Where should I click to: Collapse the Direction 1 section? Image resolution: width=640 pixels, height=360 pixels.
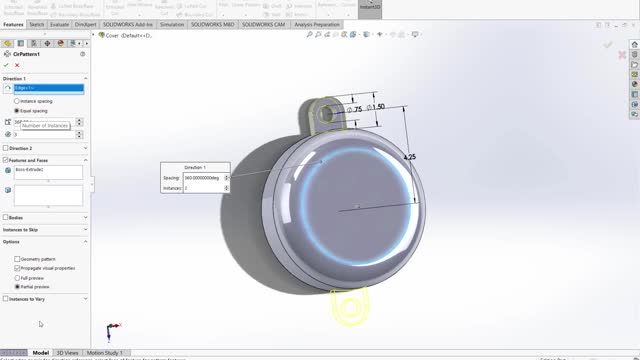click(x=85, y=78)
